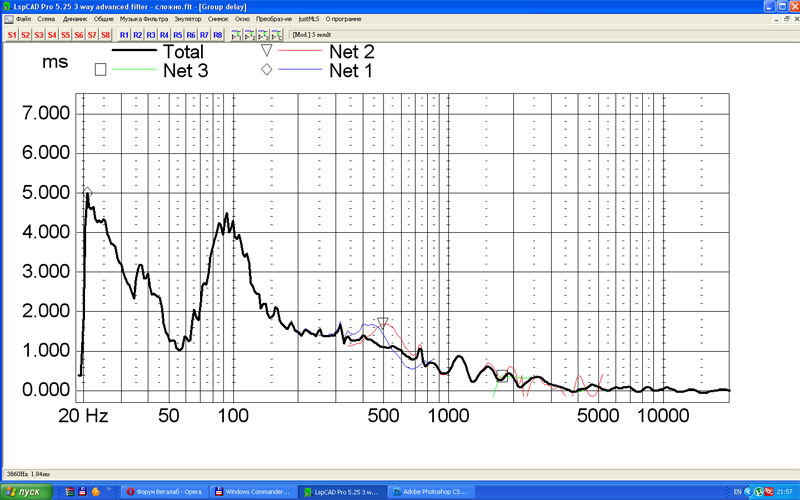Image resolution: width=800 pixels, height=500 pixels.
Task: Select the network C filter icon
Action: 276,35
